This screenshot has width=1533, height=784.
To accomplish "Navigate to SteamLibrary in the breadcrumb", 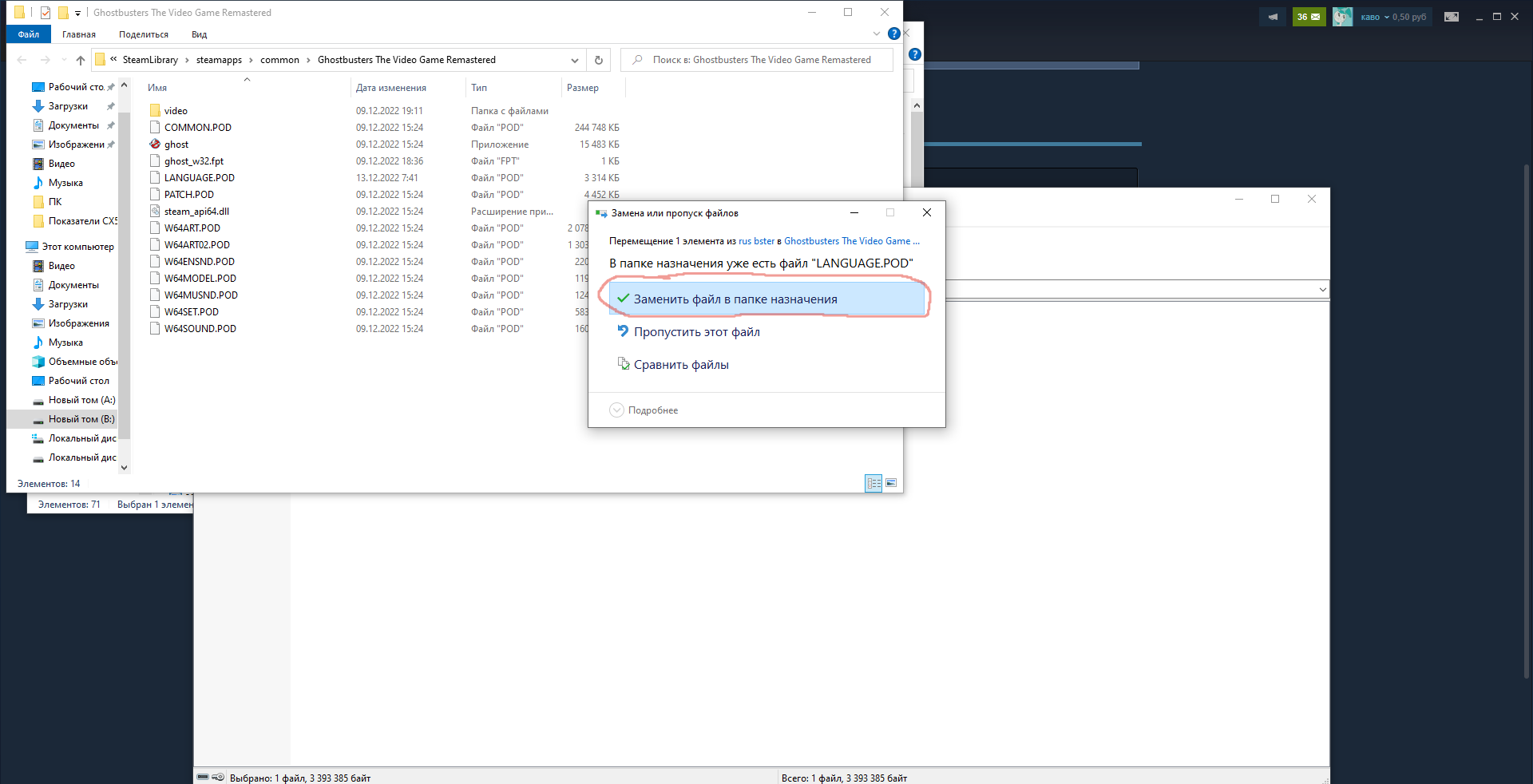I will click(150, 60).
